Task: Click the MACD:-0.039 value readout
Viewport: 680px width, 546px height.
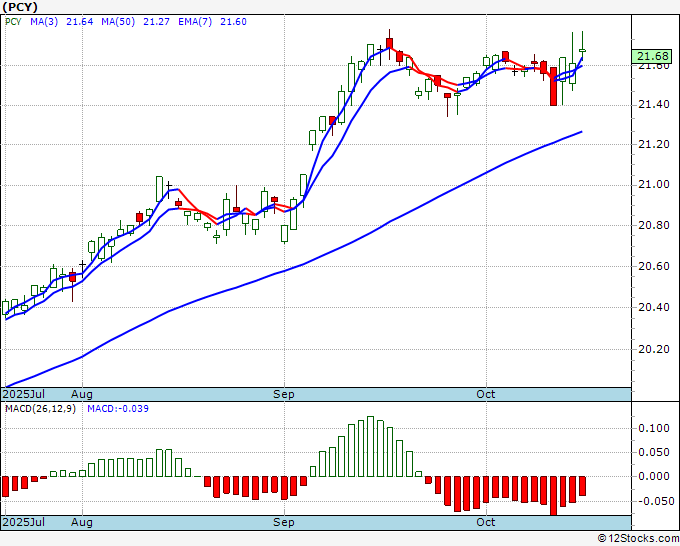Action: [118, 409]
